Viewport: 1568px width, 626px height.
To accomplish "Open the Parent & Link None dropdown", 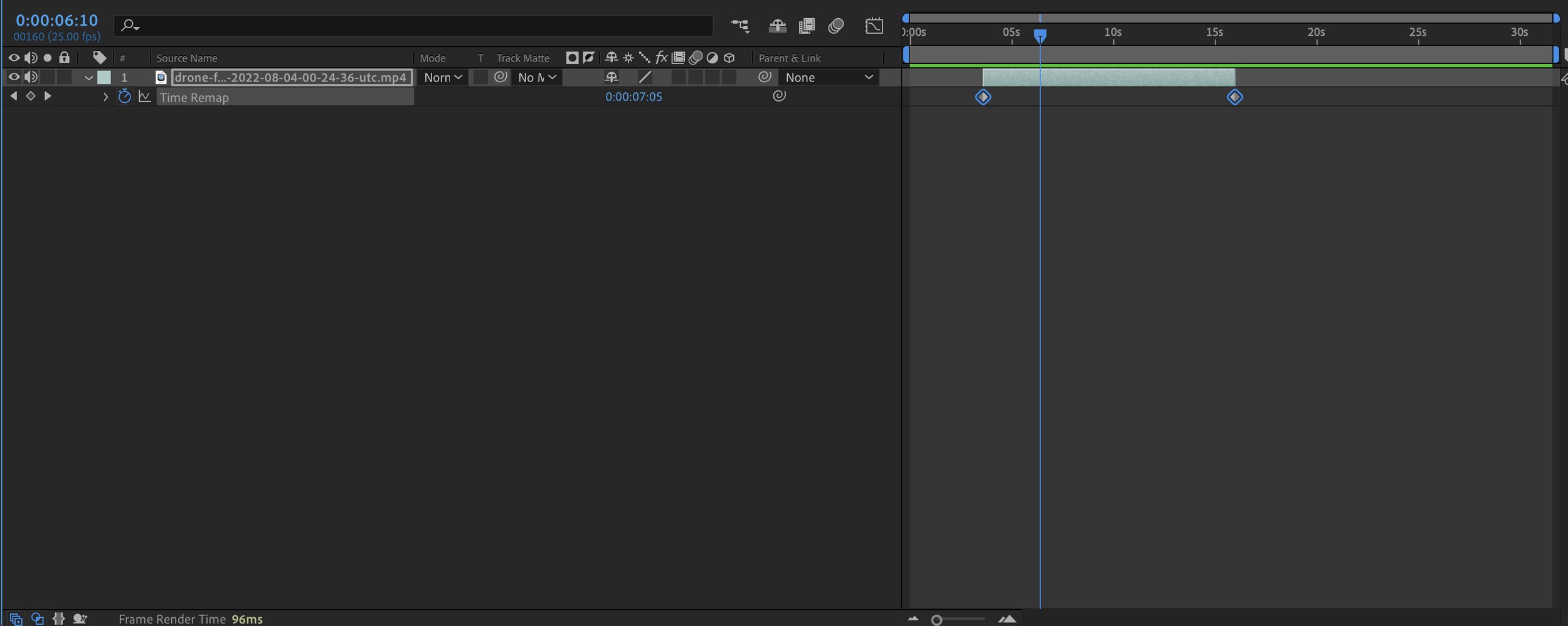I will click(x=828, y=77).
